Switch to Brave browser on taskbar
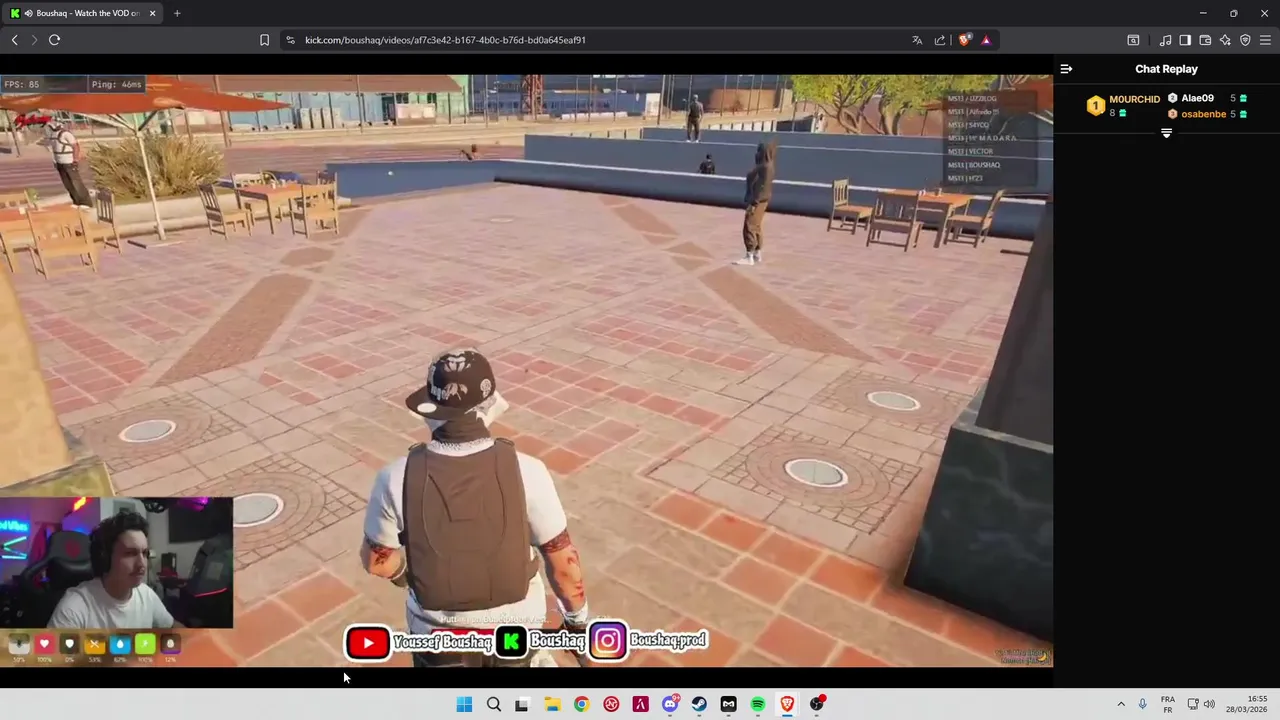Image resolution: width=1280 pixels, height=720 pixels. tap(787, 704)
